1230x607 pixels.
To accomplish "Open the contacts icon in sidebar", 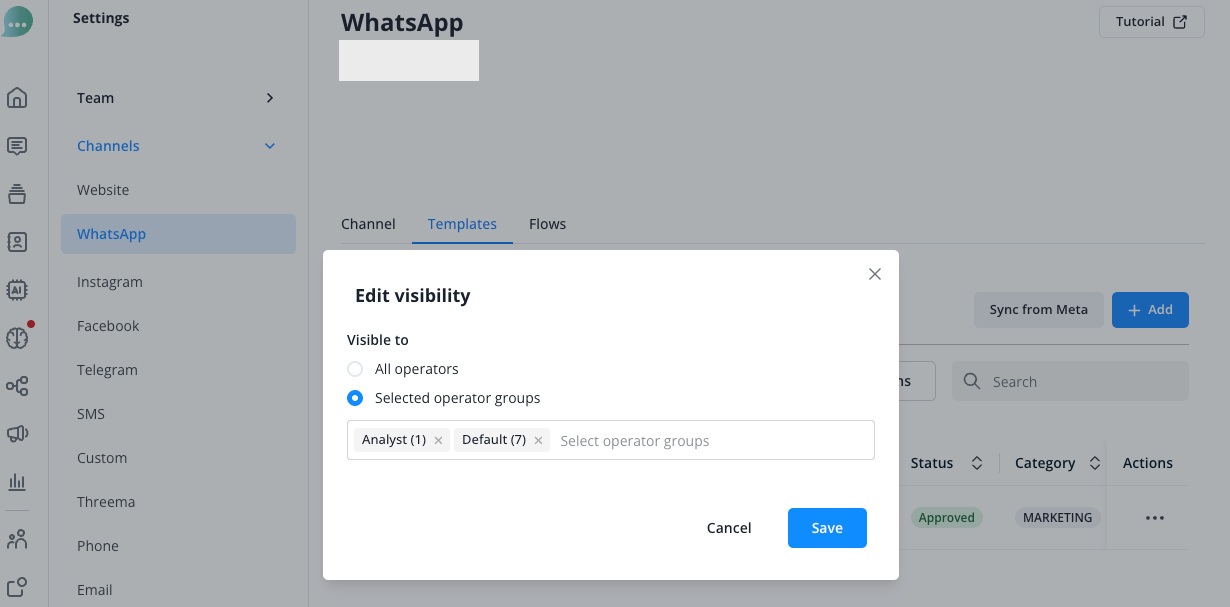I will [x=17, y=242].
